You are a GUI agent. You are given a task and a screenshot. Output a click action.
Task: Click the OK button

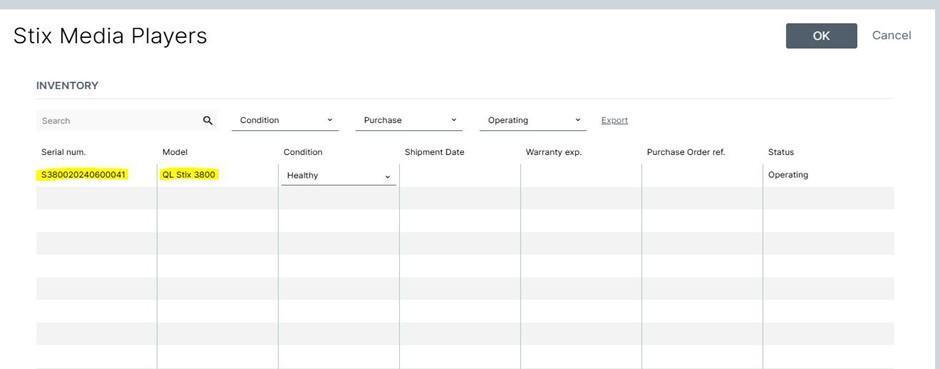(821, 36)
